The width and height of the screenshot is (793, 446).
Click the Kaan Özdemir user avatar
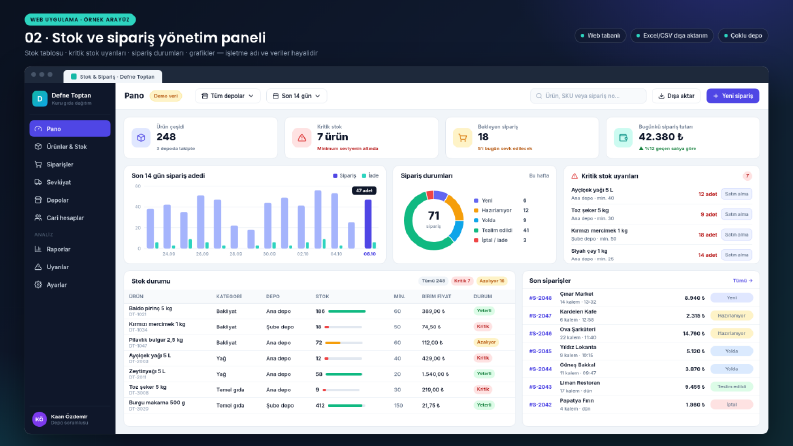(39, 419)
